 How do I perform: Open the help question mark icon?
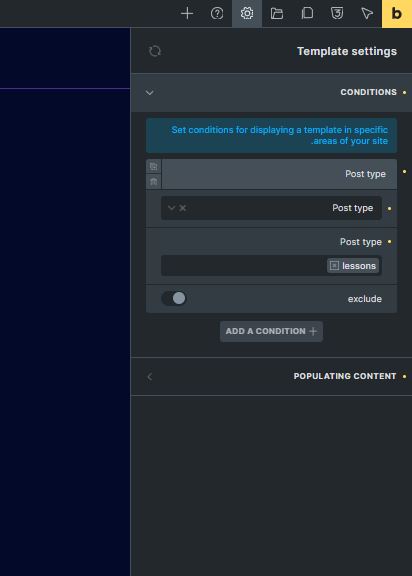[x=217, y=14]
